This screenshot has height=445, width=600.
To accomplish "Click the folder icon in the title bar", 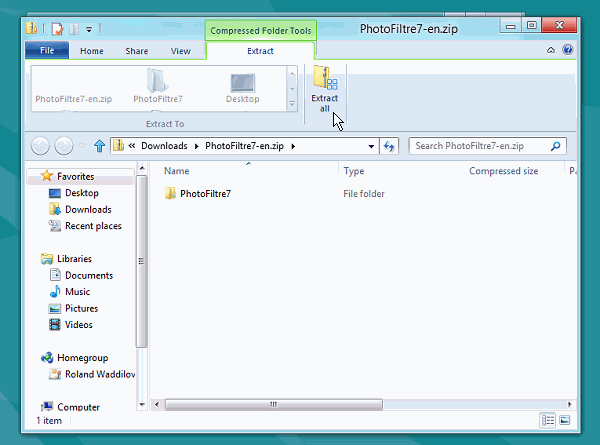I will click(x=32, y=29).
